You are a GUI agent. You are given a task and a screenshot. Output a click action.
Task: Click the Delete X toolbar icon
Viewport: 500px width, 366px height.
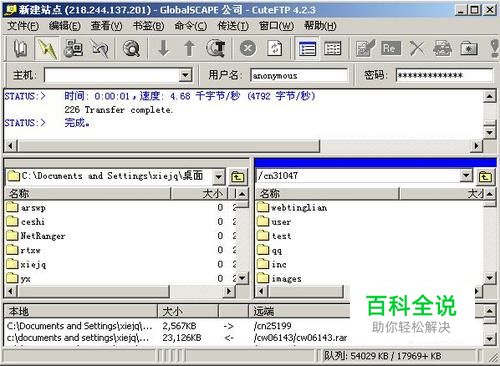[417, 48]
